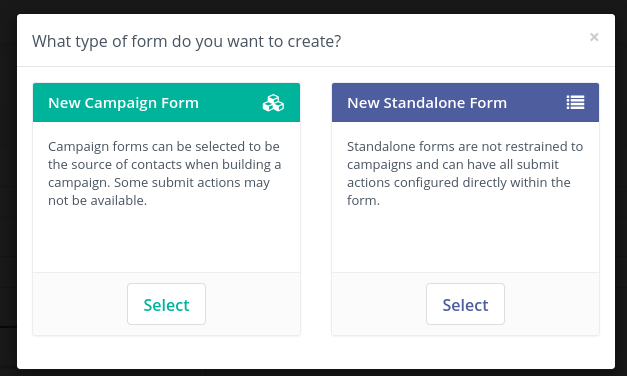Click the standalone forms description paragraph
Image resolution: width=627 pixels, height=376 pixels.
tap(465, 173)
